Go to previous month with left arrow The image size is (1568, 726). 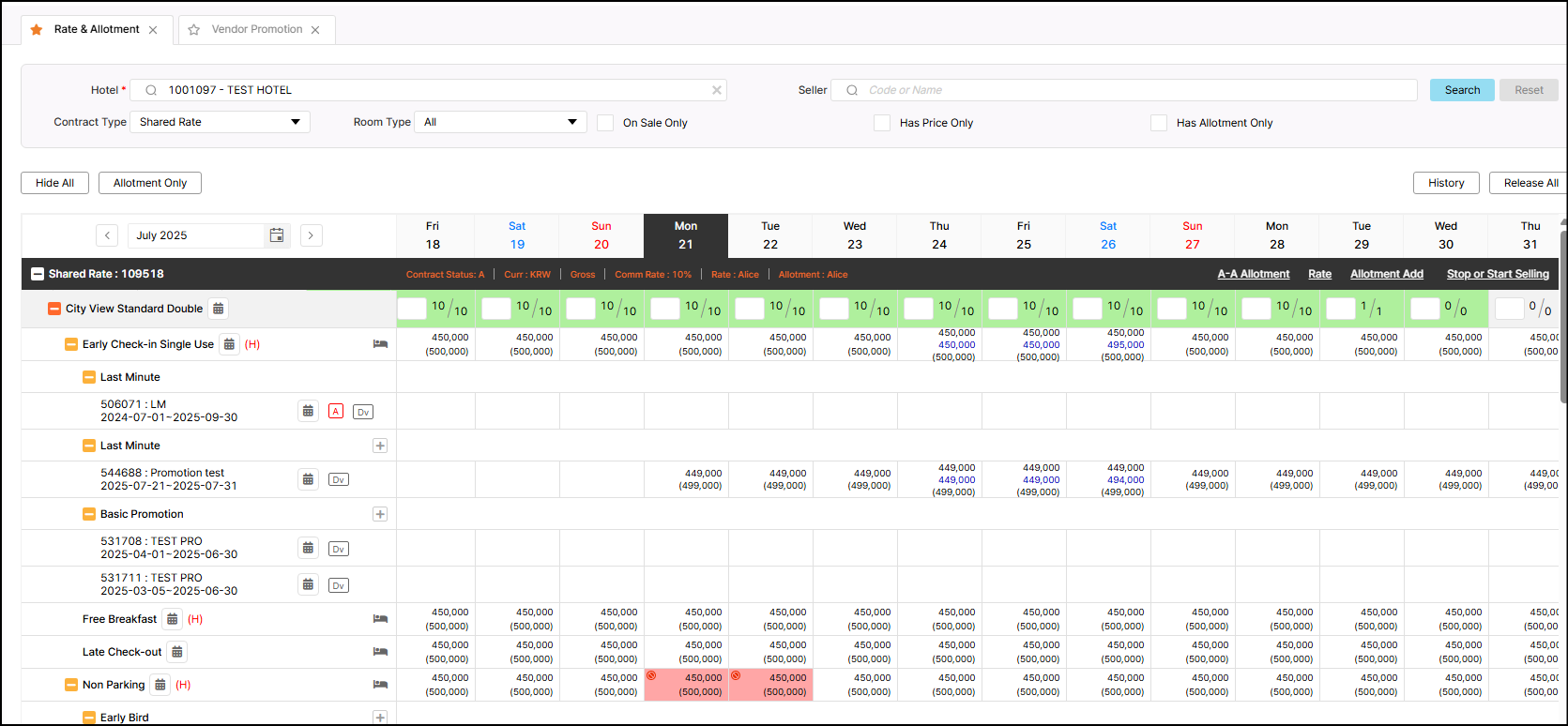pos(107,235)
